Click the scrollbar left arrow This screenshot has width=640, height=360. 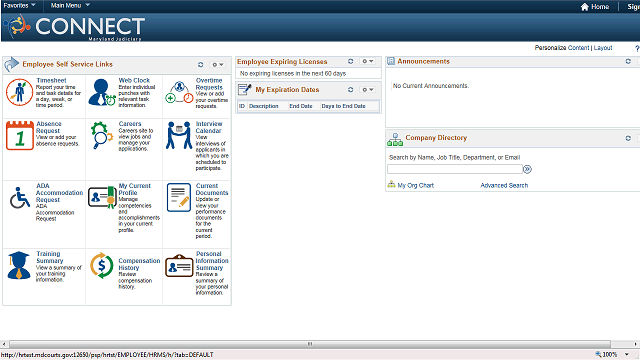pyautogui.click(x=4, y=344)
